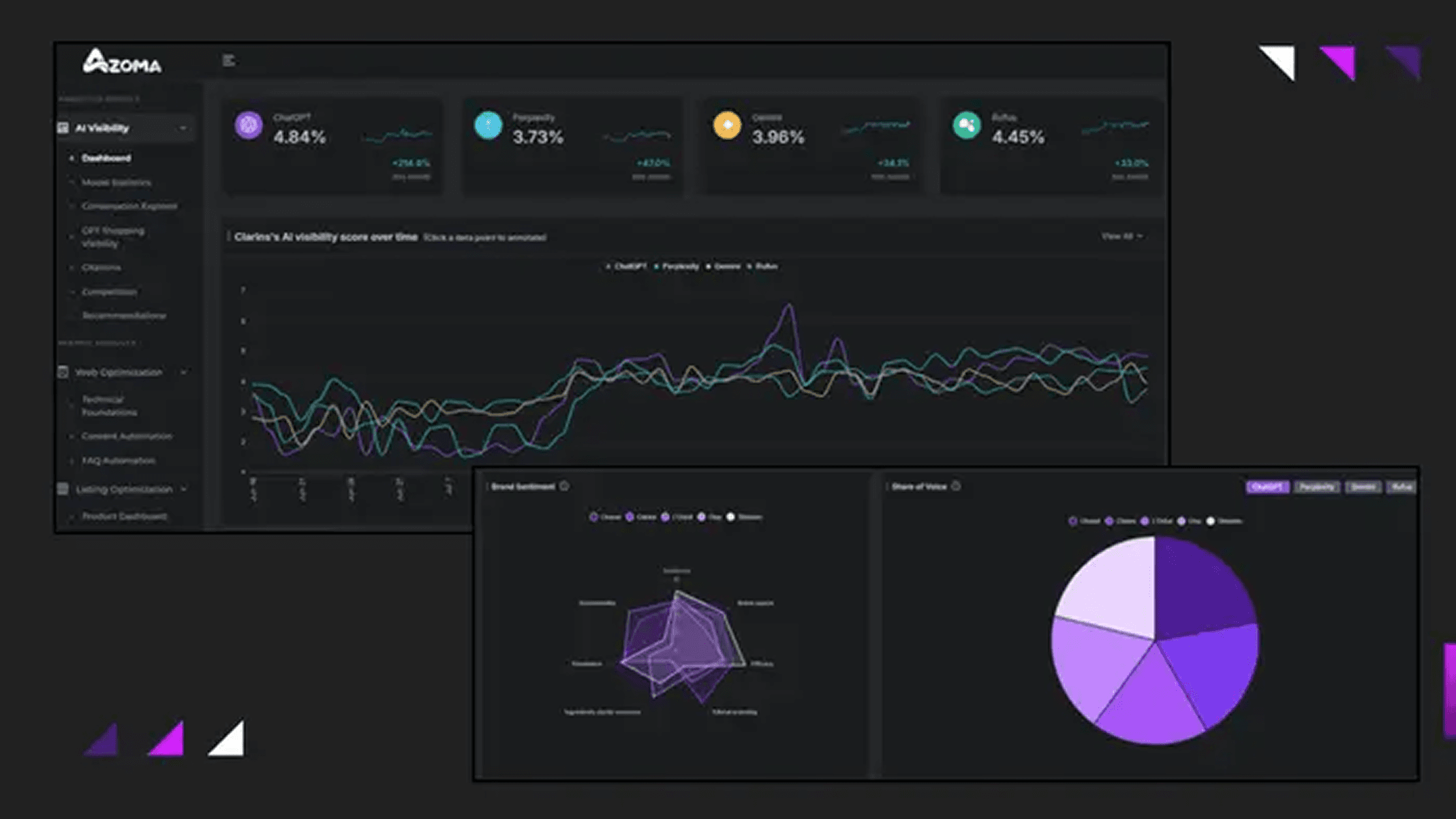Click the Azoma logo

tap(122, 62)
